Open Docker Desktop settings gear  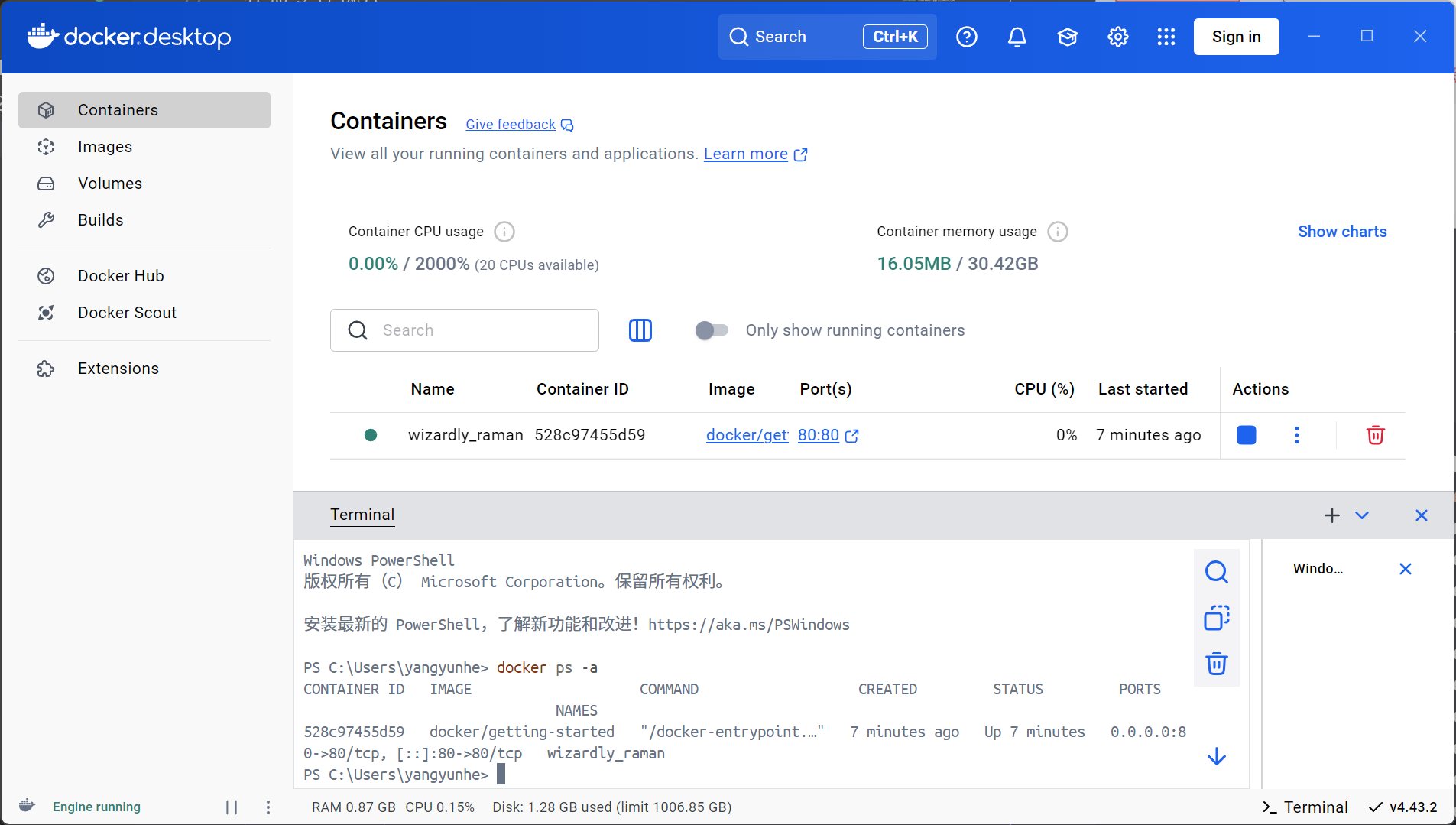1117,36
